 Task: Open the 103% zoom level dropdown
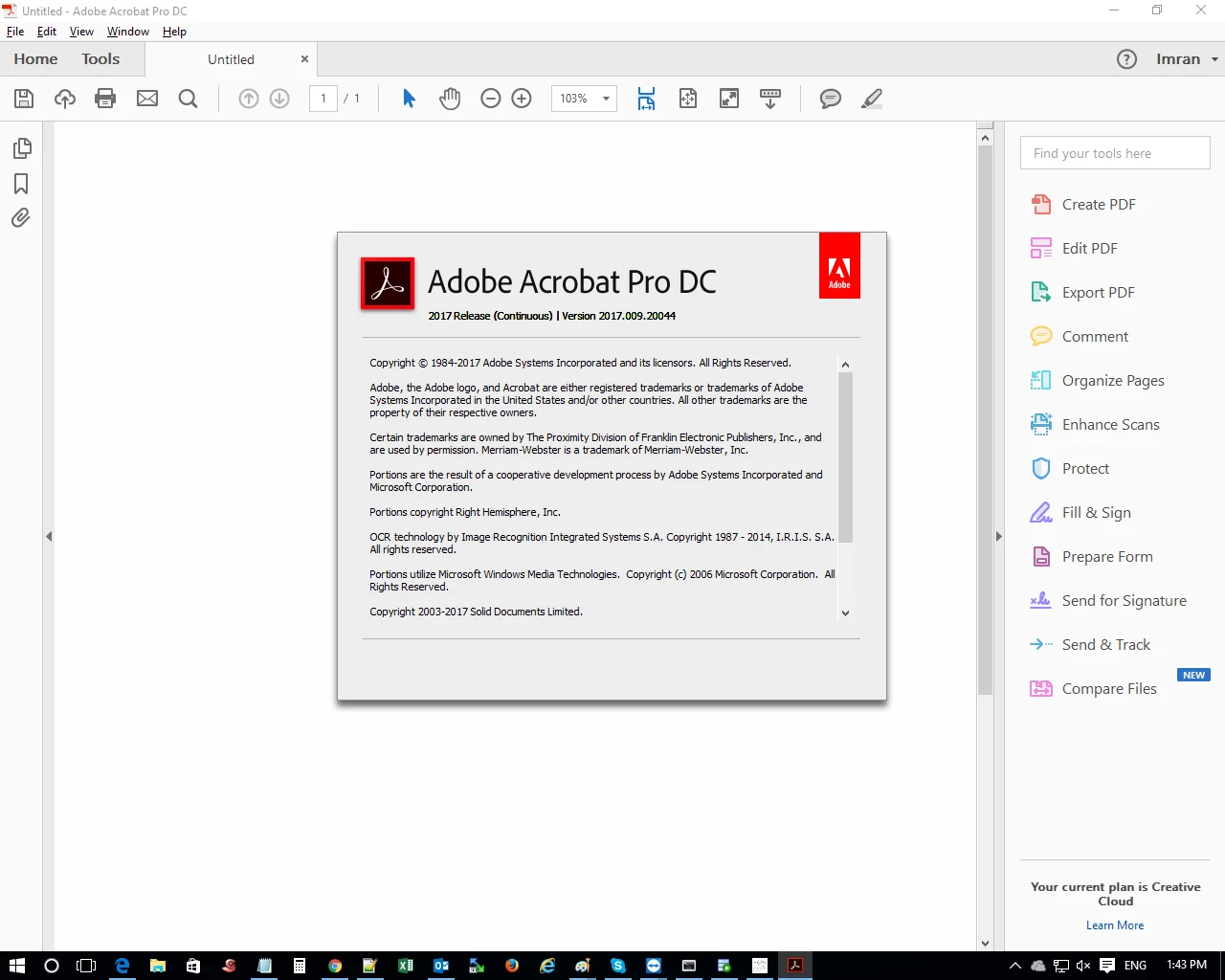(x=584, y=99)
